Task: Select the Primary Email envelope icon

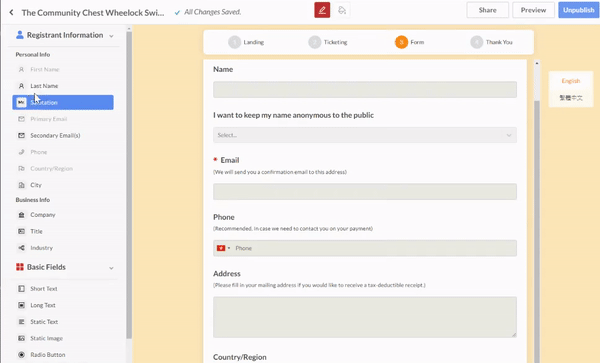Action: tap(21, 119)
